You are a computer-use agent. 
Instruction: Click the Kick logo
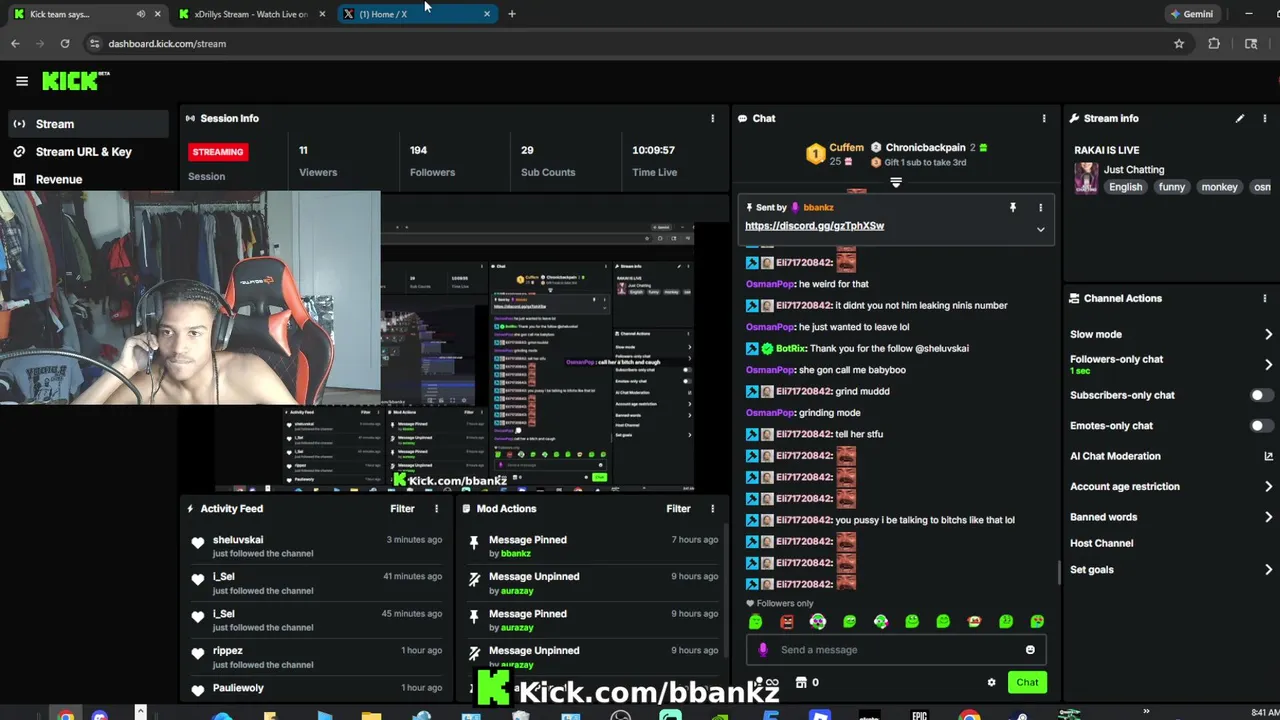tap(75, 81)
